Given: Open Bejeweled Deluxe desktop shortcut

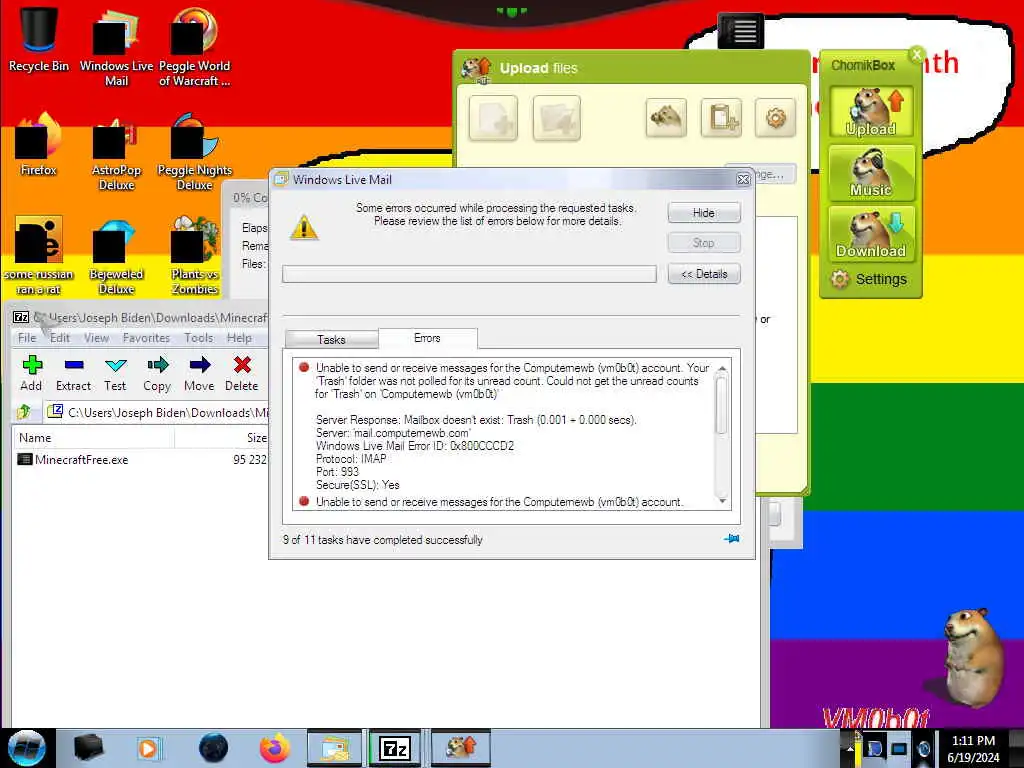Looking at the screenshot, I should (x=116, y=256).
